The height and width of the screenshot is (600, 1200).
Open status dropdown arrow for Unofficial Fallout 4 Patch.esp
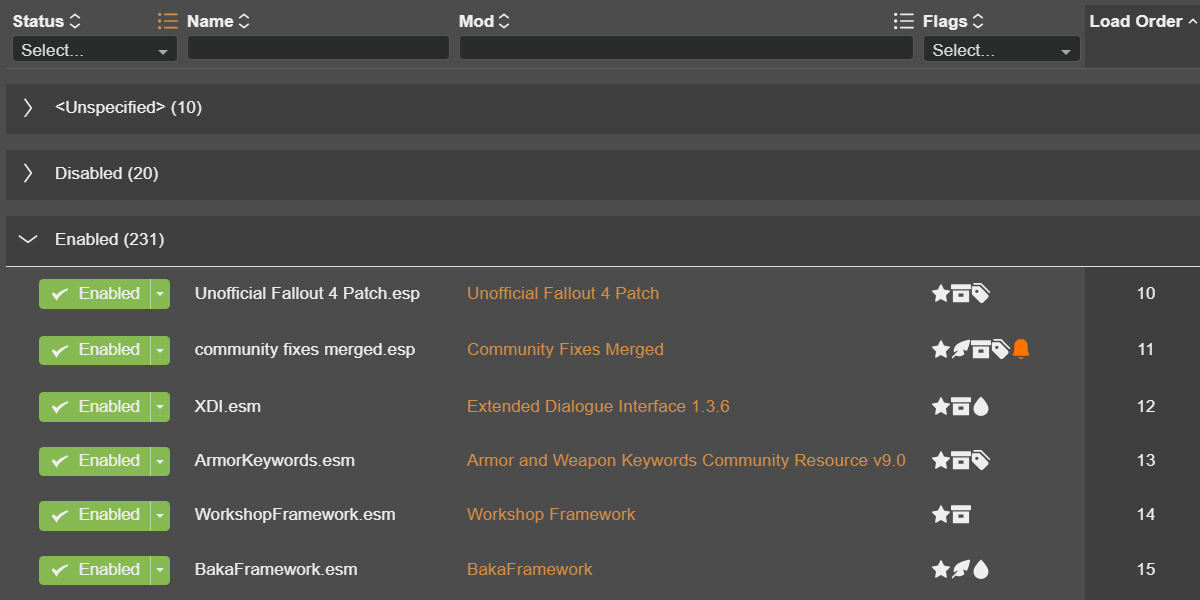160,294
